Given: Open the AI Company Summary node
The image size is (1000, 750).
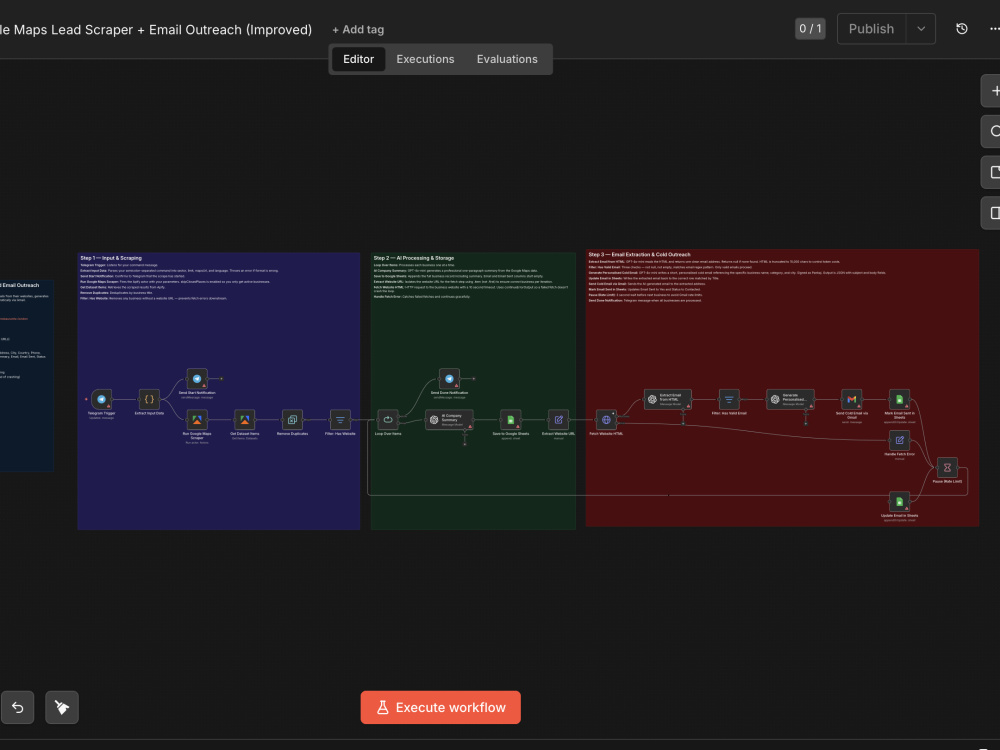Looking at the screenshot, I should (449, 420).
